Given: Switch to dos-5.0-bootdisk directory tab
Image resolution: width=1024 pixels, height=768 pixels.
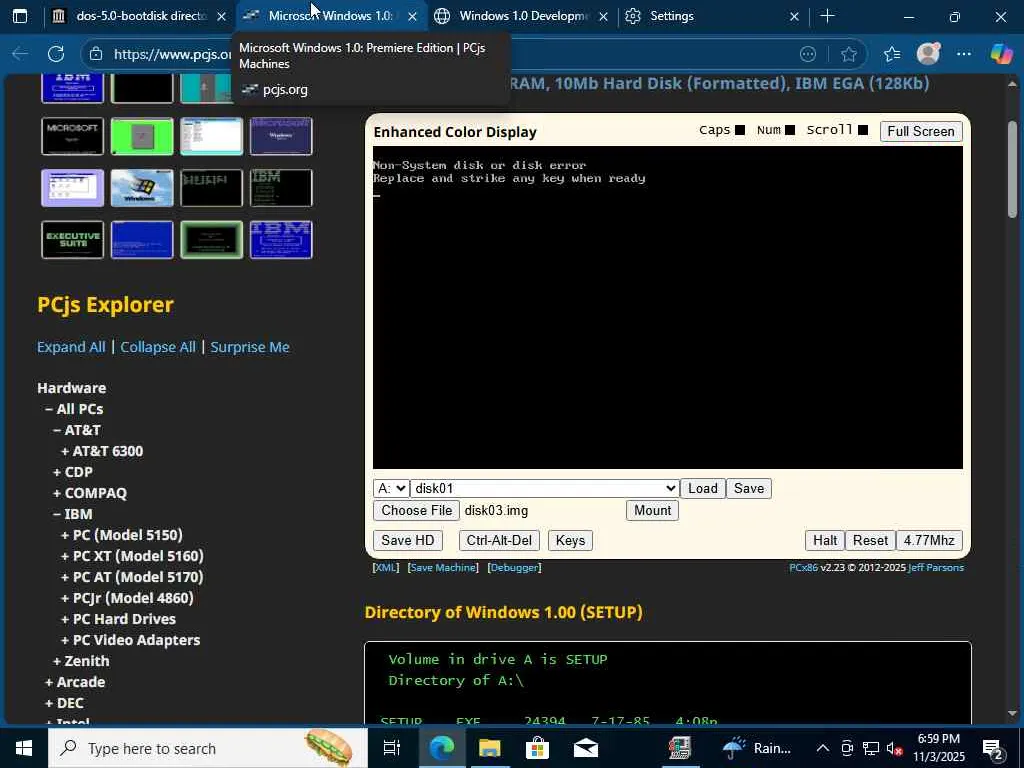Looking at the screenshot, I should click(x=140, y=16).
